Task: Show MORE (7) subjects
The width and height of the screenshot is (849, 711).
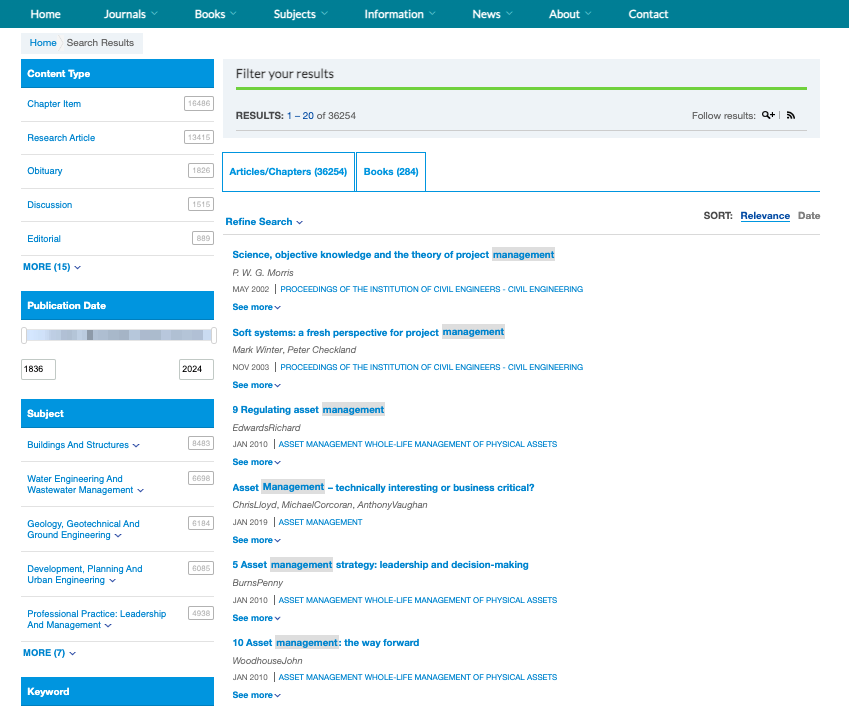Action: point(50,653)
